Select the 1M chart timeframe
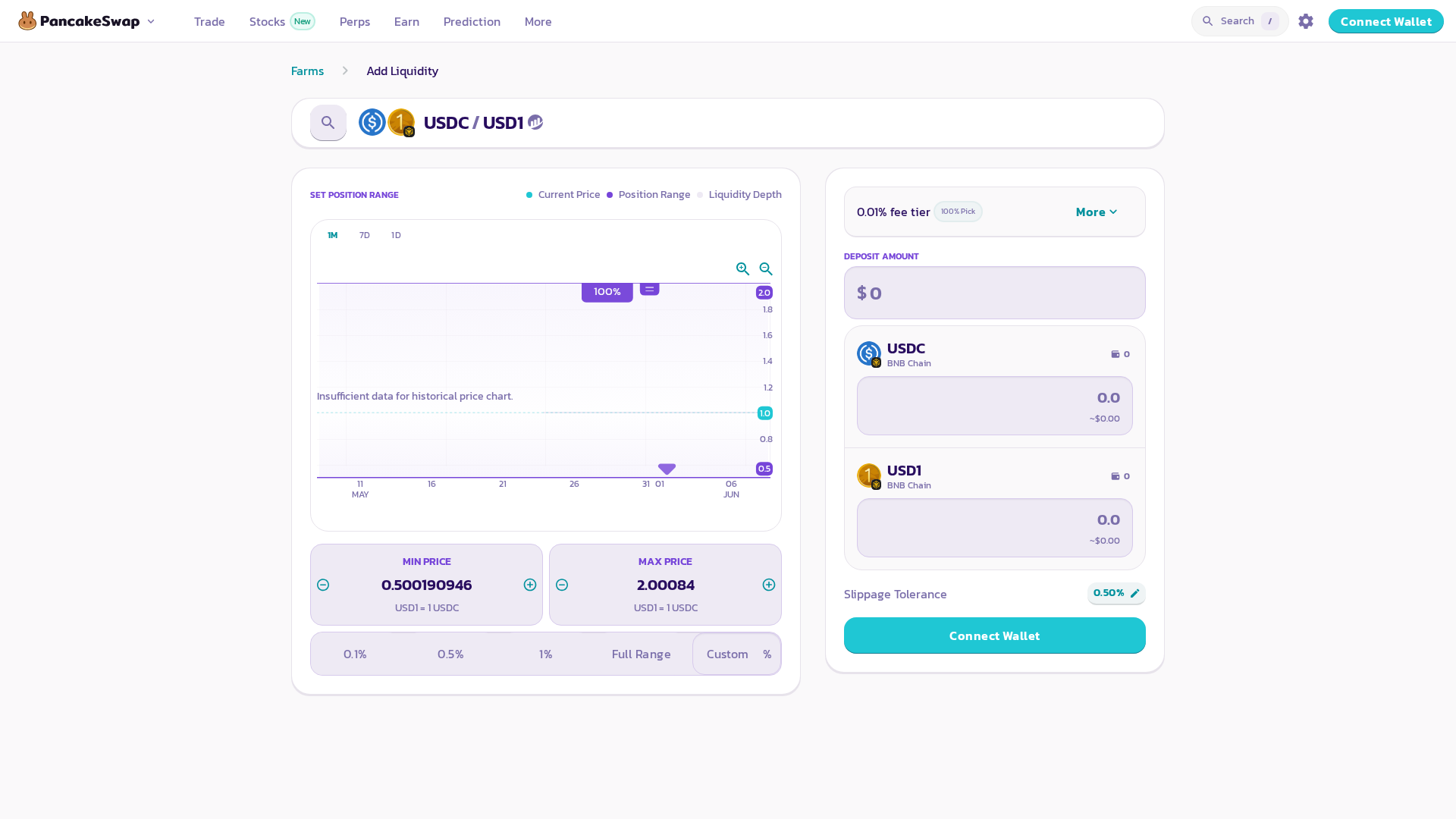1456x819 pixels. pyautogui.click(x=332, y=235)
